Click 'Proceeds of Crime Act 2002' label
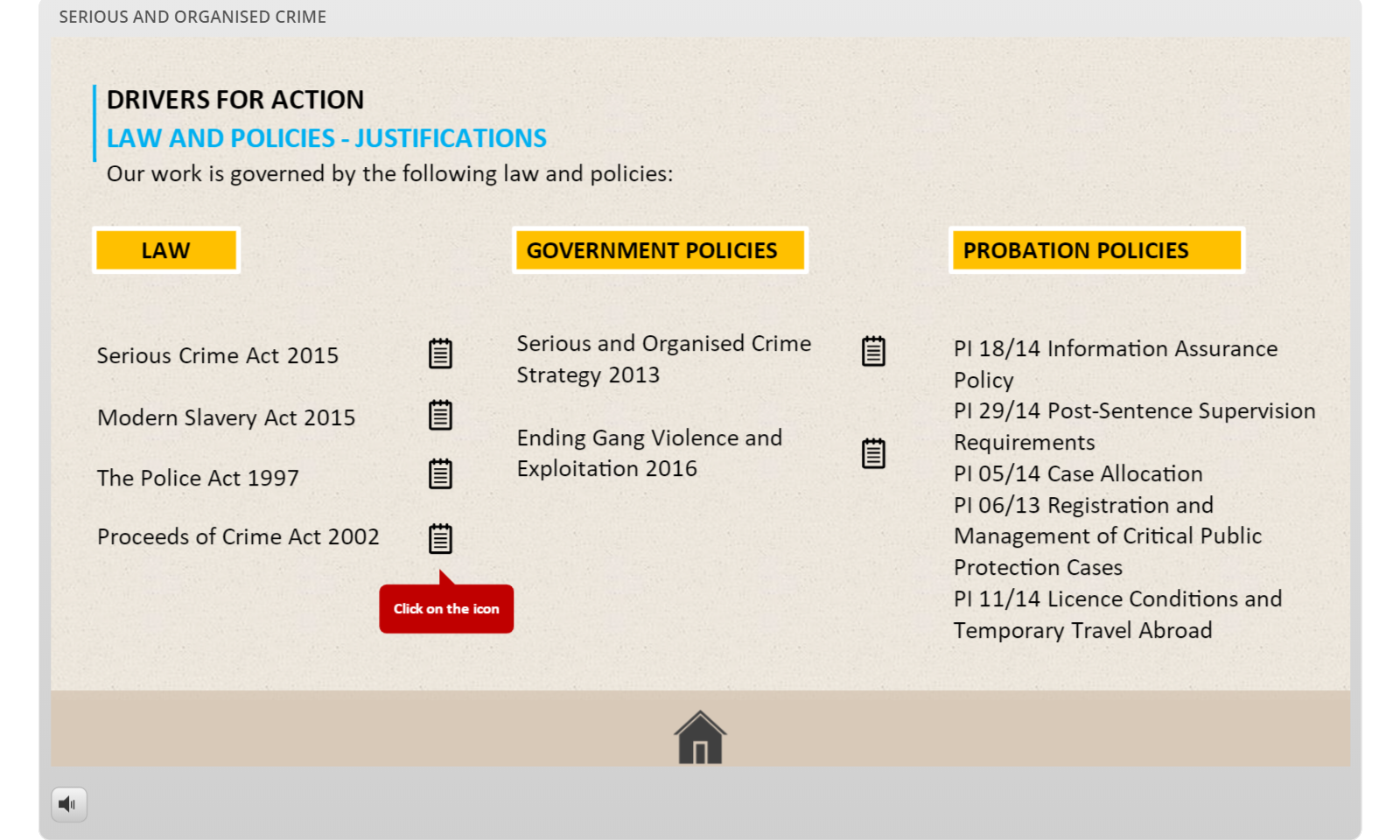1400x840 pixels. pyautogui.click(x=238, y=537)
